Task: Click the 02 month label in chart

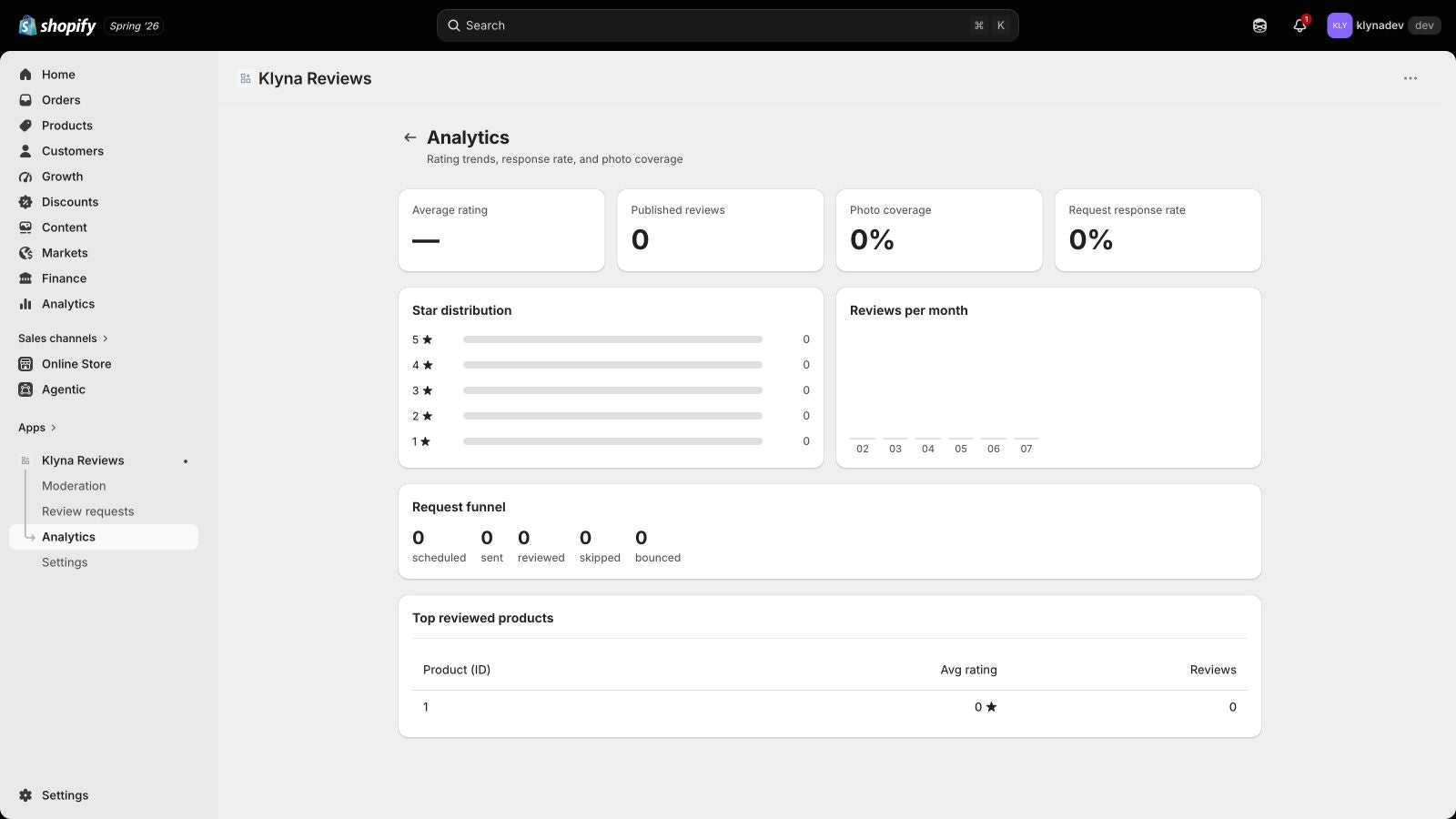Action: point(863,449)
